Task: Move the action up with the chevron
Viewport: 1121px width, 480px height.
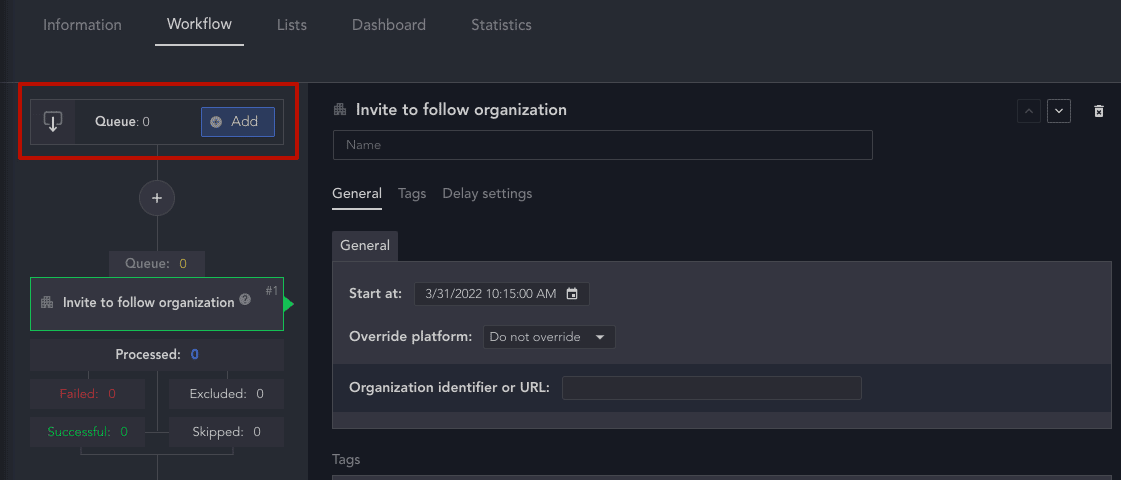Action: (x=1029, y=111)
